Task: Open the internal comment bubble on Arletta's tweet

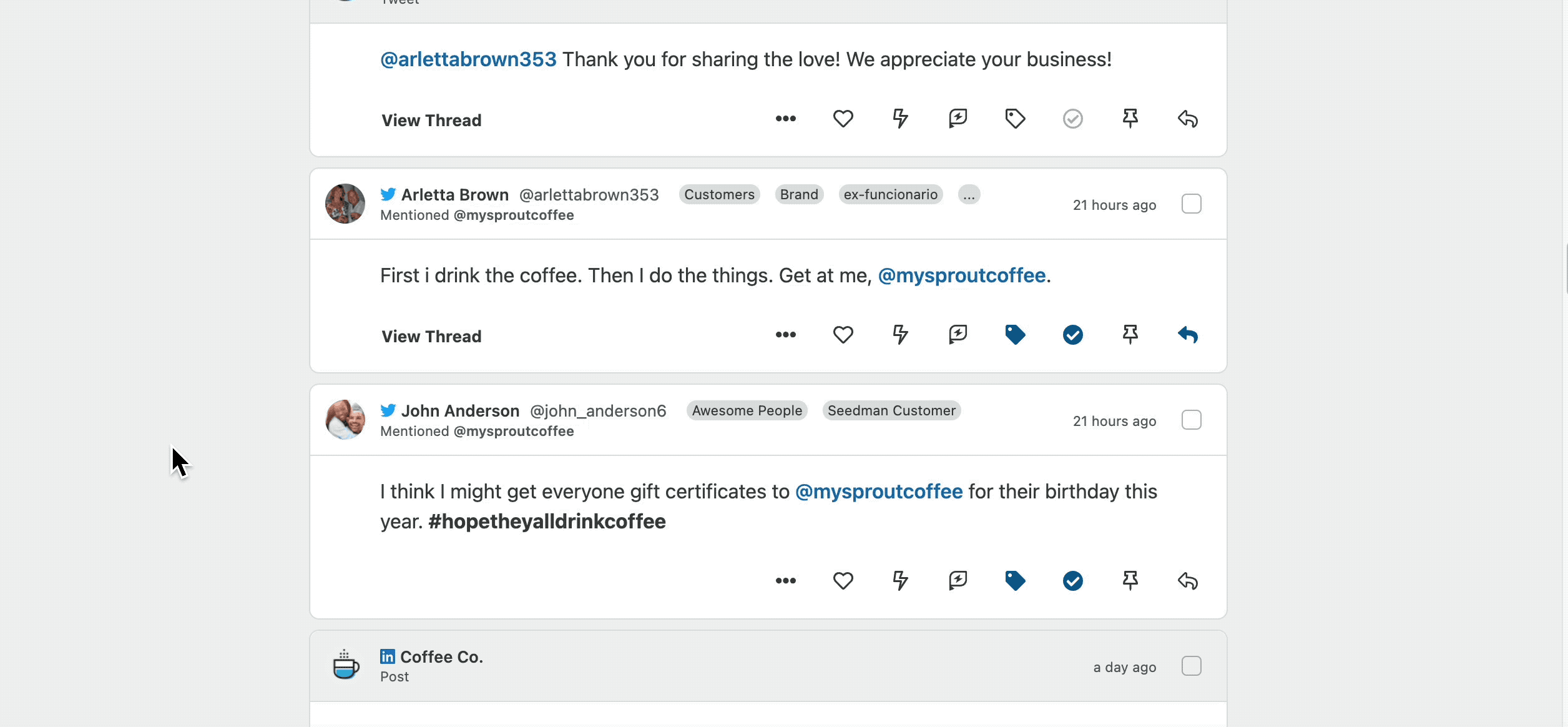Action: 958,335
